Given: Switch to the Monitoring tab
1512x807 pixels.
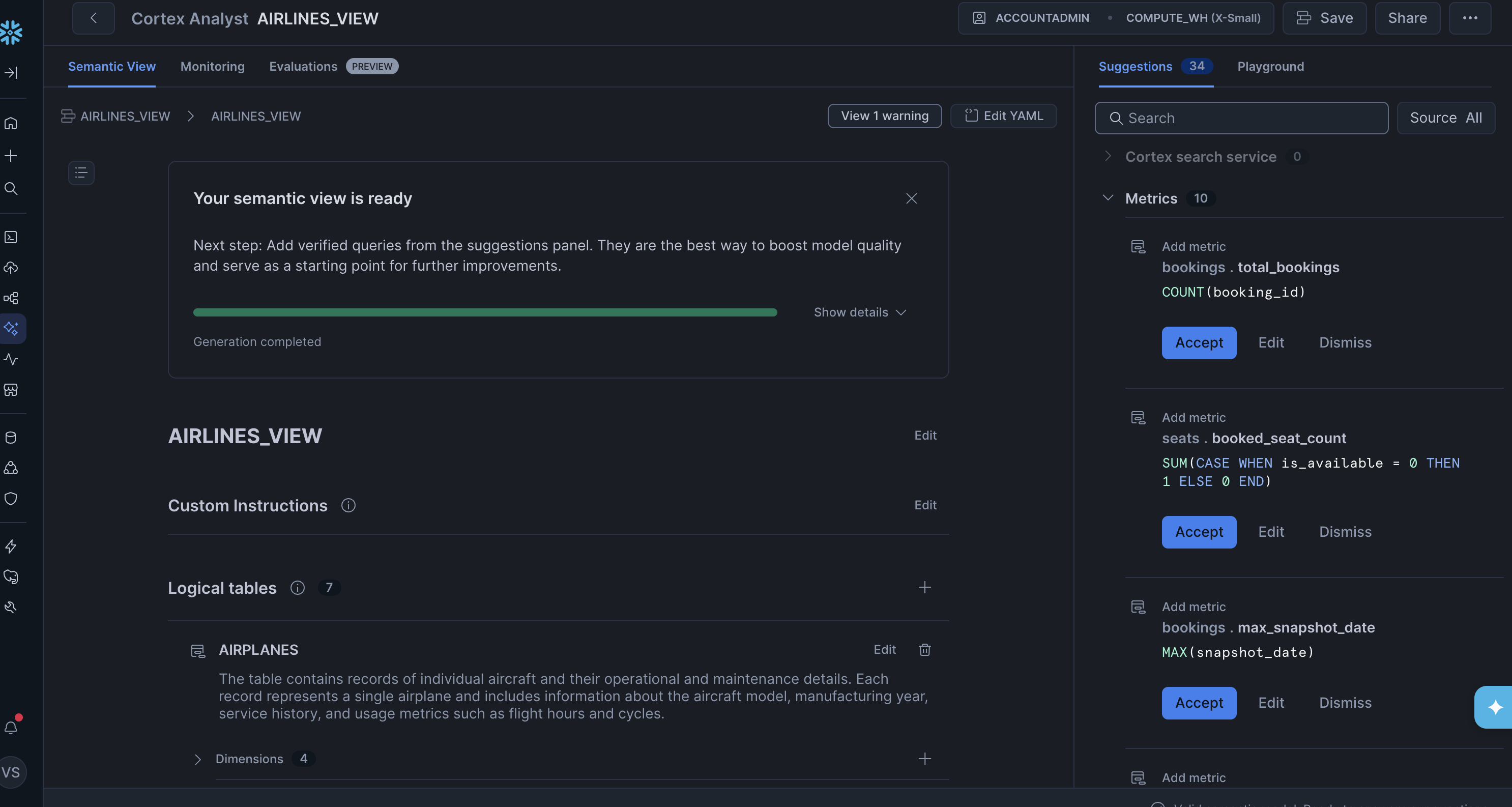Looking at the screenshot, I should [x=212, y=66].
